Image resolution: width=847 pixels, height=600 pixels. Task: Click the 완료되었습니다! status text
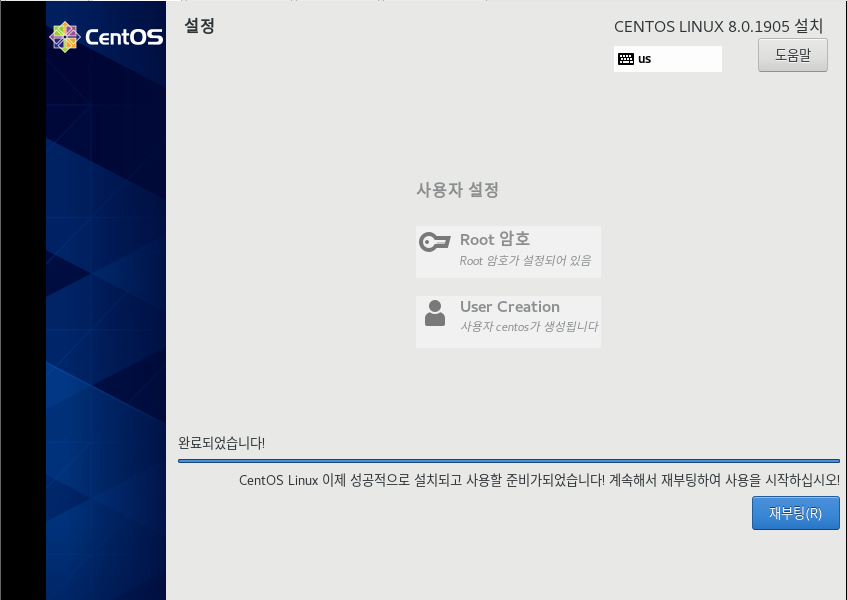221,443
